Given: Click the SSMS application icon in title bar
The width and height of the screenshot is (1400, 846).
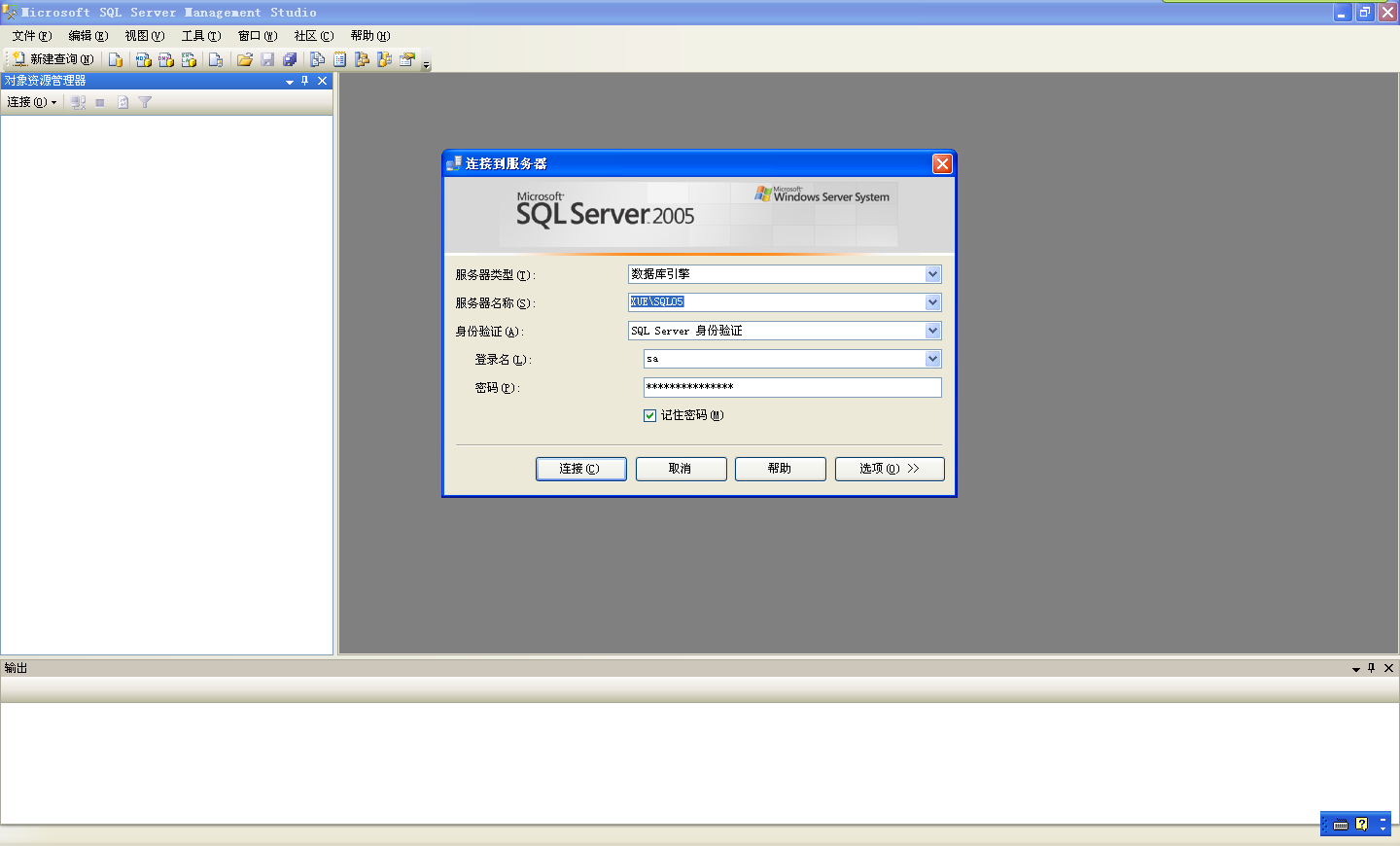Looking at the screenshot, I should tap(10, 13).
